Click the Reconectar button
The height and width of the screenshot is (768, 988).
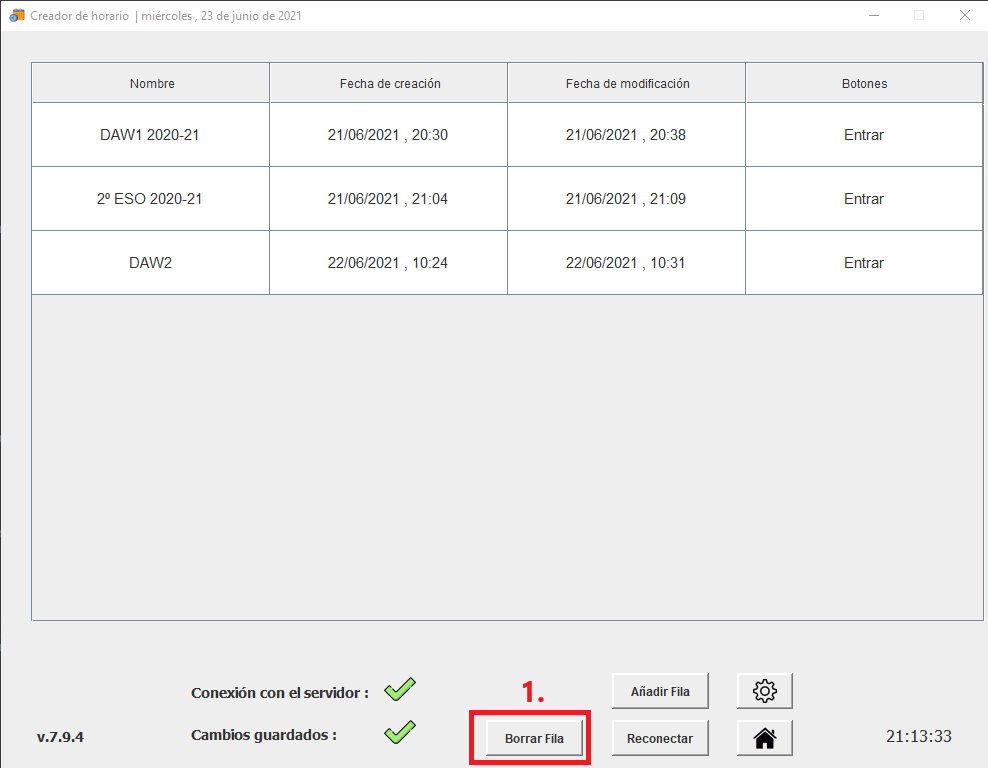(x=659, y=738)
